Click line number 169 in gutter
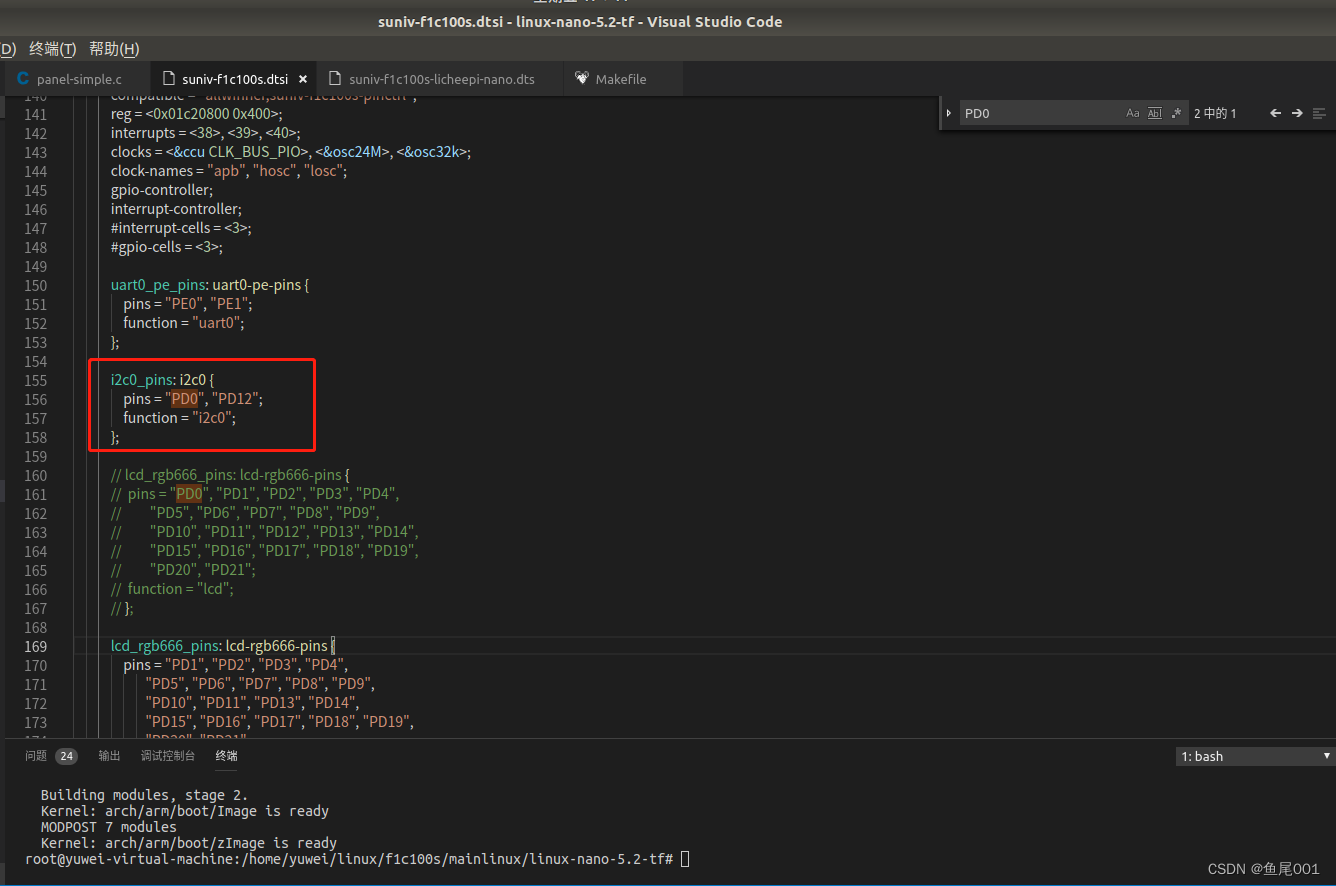This screenshot has height=886, width=1336. tap(35, 646)
